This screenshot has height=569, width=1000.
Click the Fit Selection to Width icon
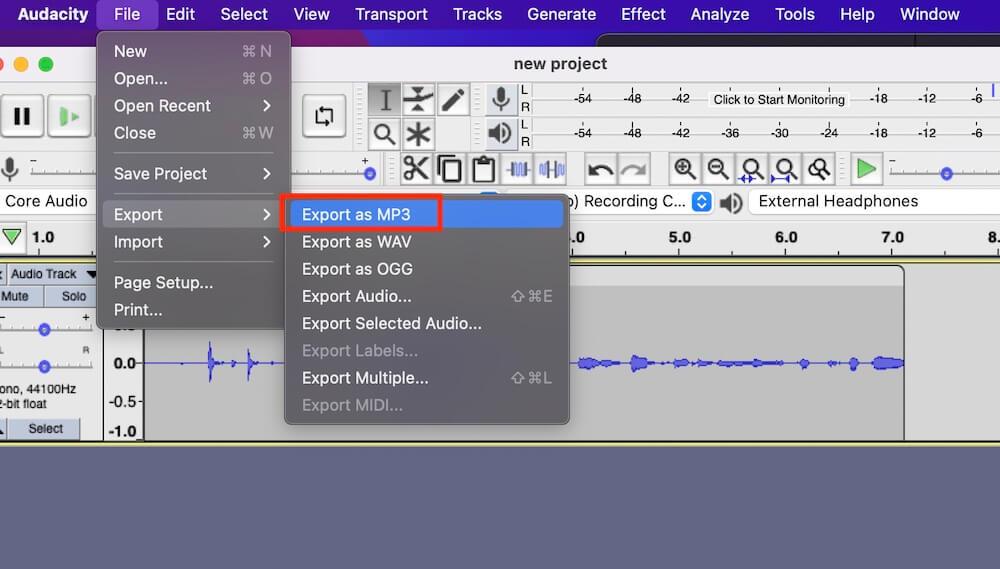point(752,169)
